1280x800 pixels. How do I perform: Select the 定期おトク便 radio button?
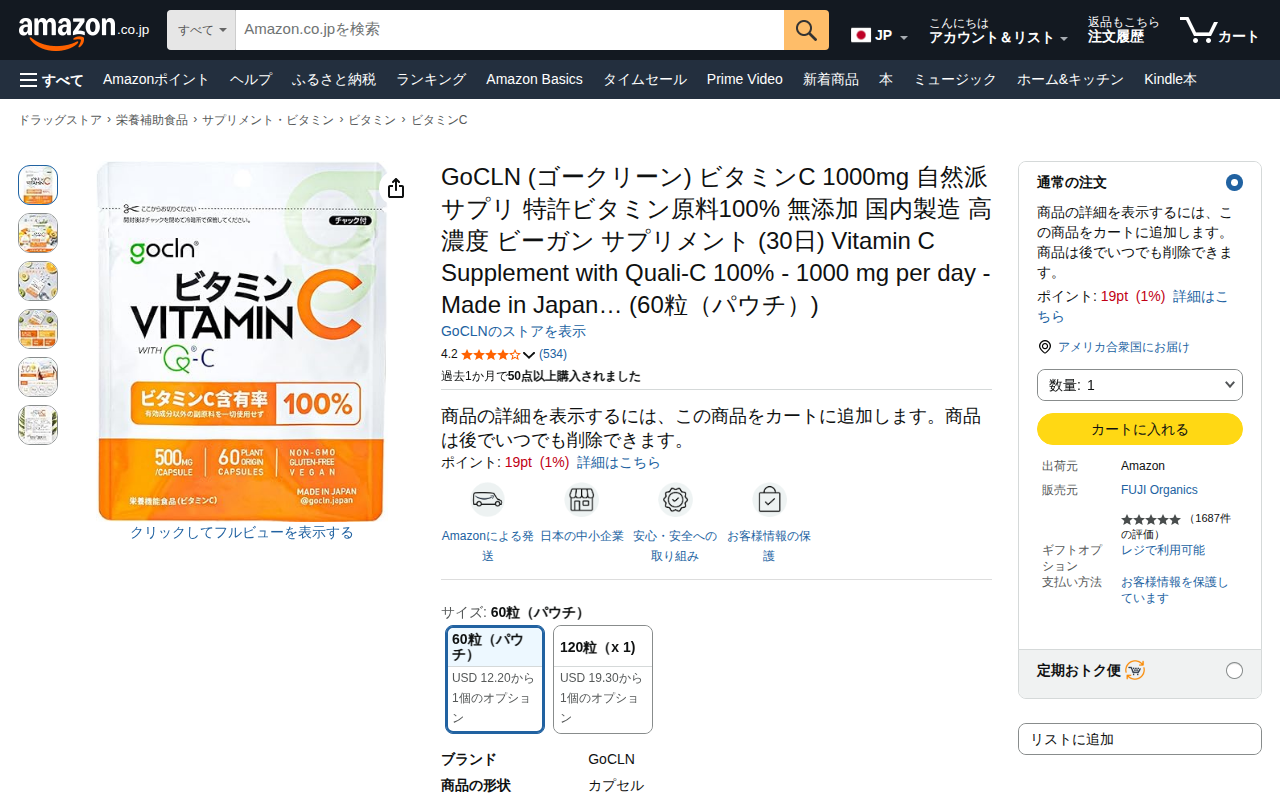(x=1234, y=670)
